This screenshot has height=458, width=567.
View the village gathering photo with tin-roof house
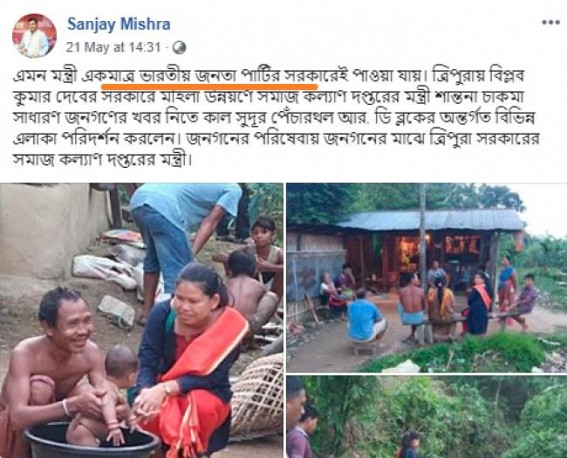427,277
